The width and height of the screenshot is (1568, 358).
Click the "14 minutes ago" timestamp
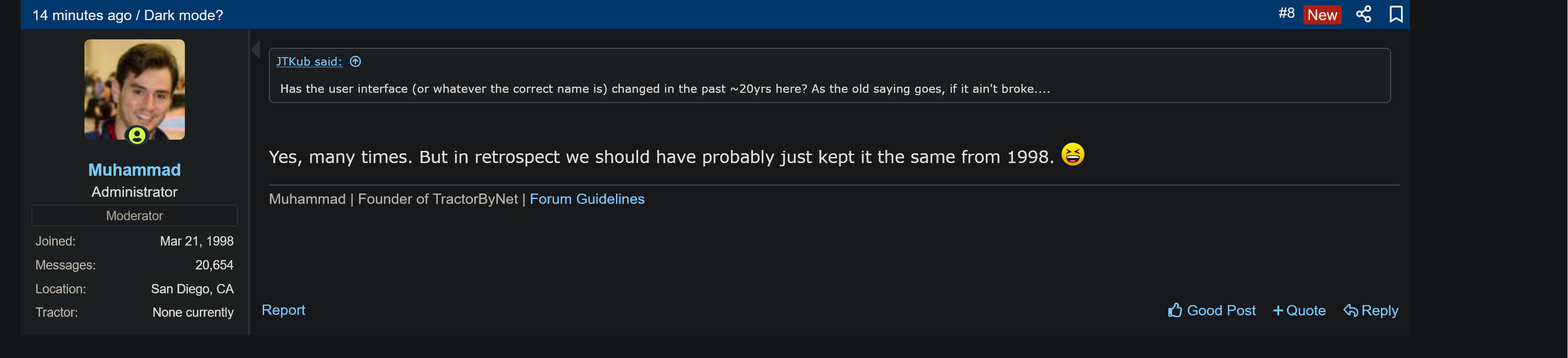click(x=82, y=15)
